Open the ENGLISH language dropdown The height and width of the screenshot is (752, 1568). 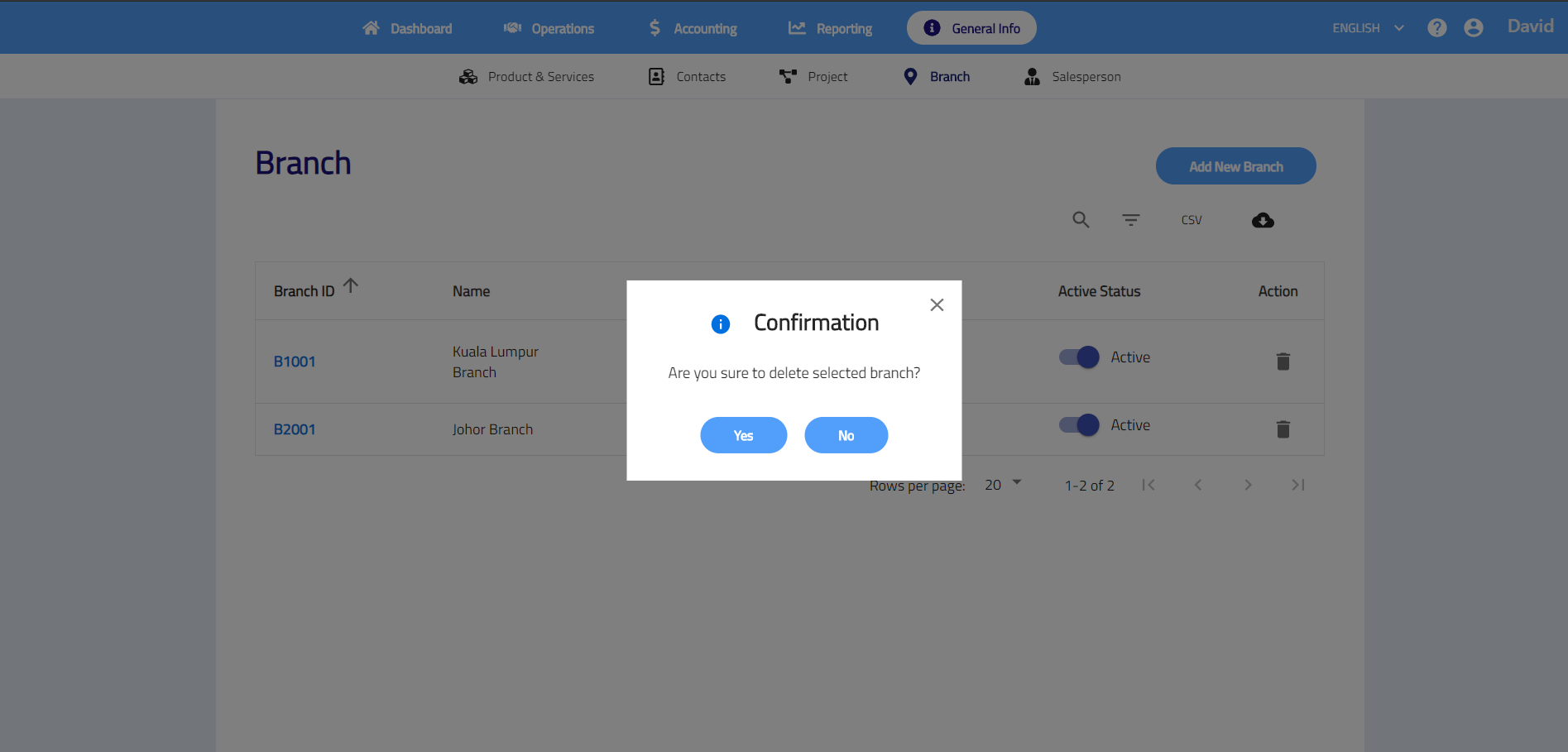1368,28
